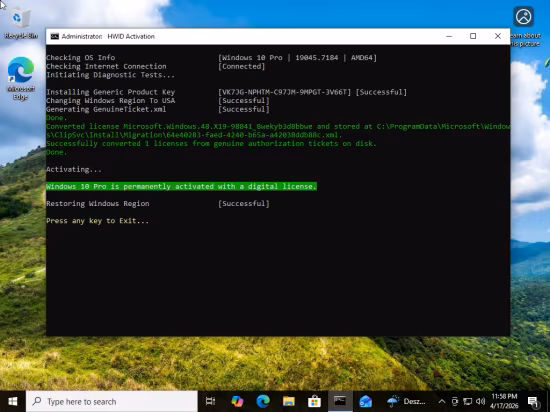
Task: Open the clock showing 11:58 PM
Action: tap(504, 401)
